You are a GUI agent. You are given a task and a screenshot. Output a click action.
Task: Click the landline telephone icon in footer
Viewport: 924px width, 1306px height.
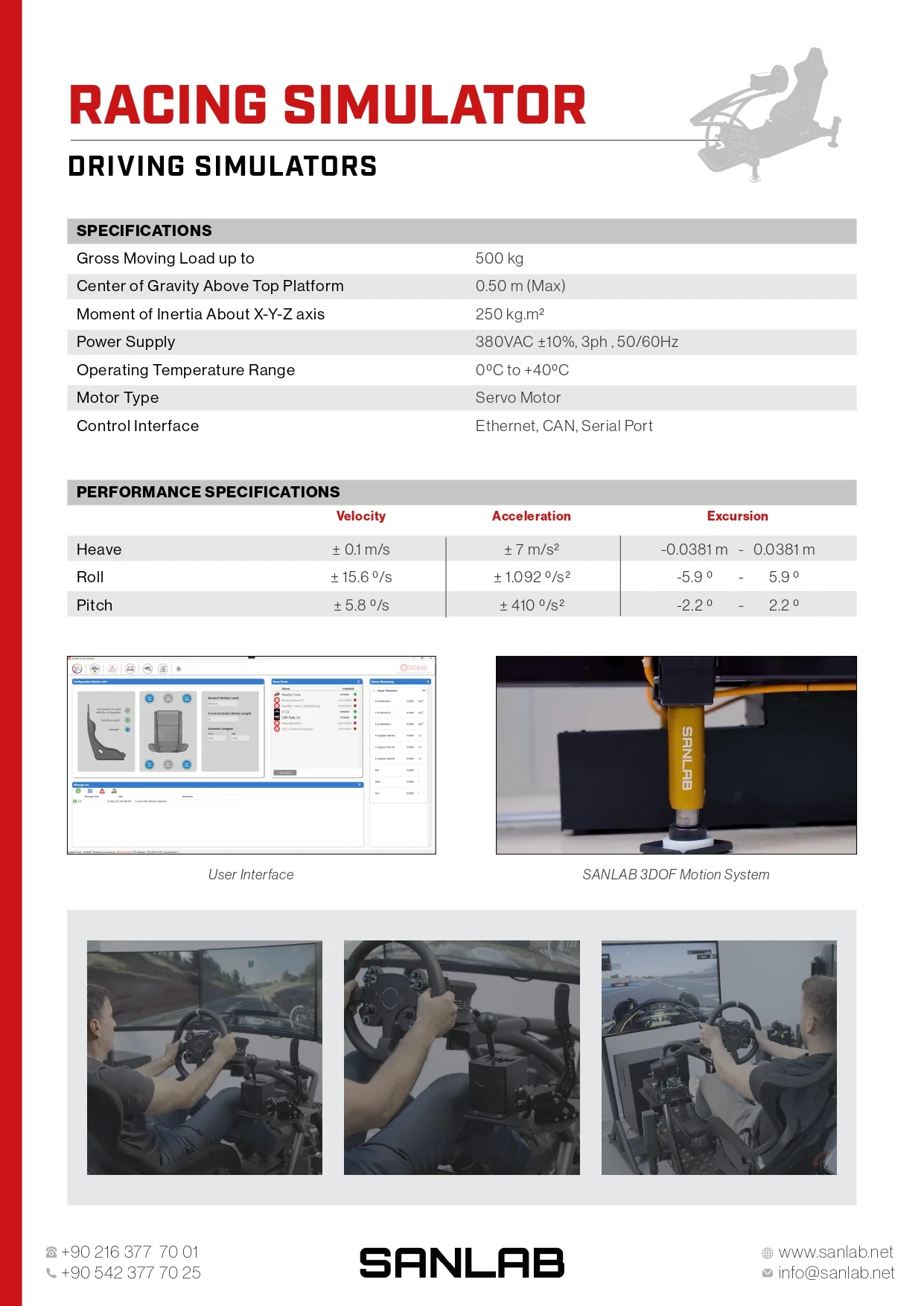click(x=51, y=1252)
